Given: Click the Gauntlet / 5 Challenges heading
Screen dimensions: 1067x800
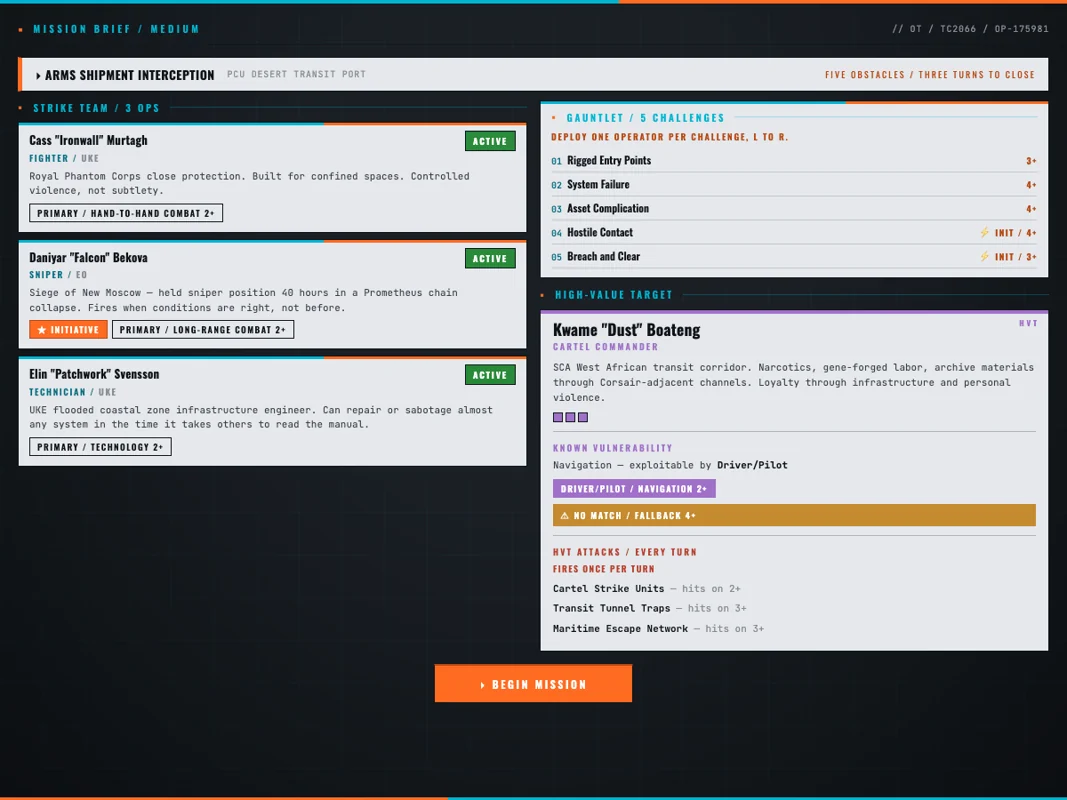Looking at the screenshot, I should tap(645, 118).
